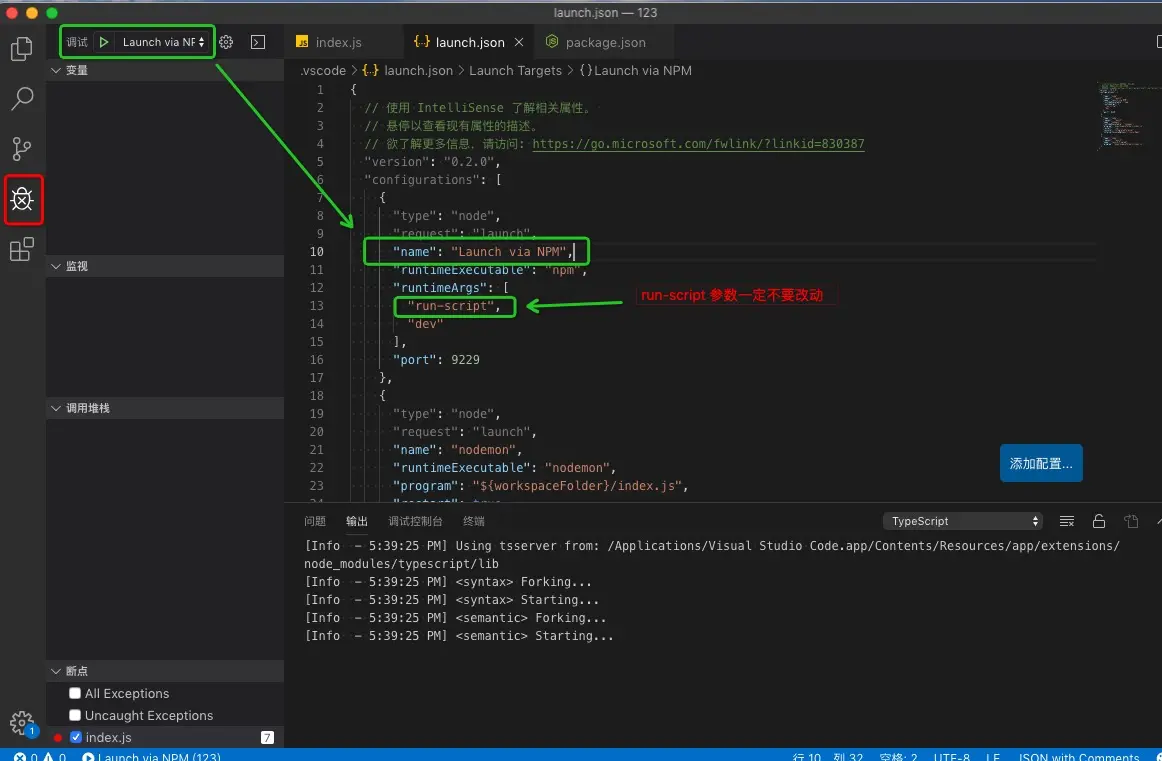This screenshot has height=761, width=1162.
Task: Click UTF-8 encoding in status bar
Action: (952, 757)
